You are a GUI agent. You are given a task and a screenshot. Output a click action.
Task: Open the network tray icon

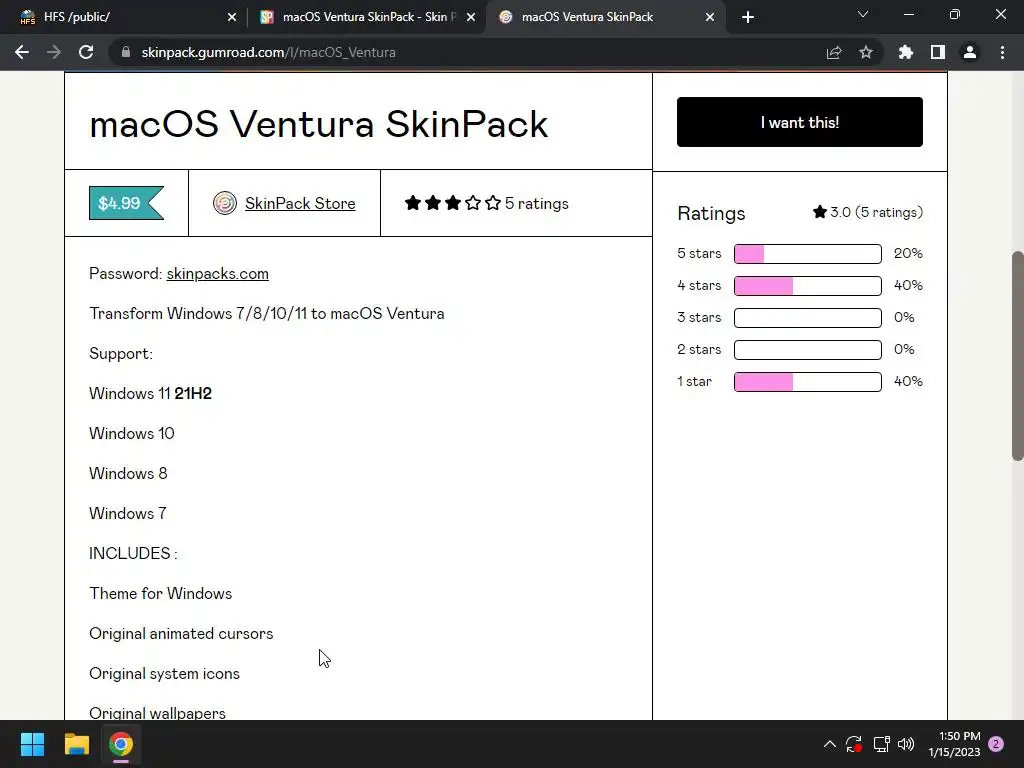coord(882,744)
